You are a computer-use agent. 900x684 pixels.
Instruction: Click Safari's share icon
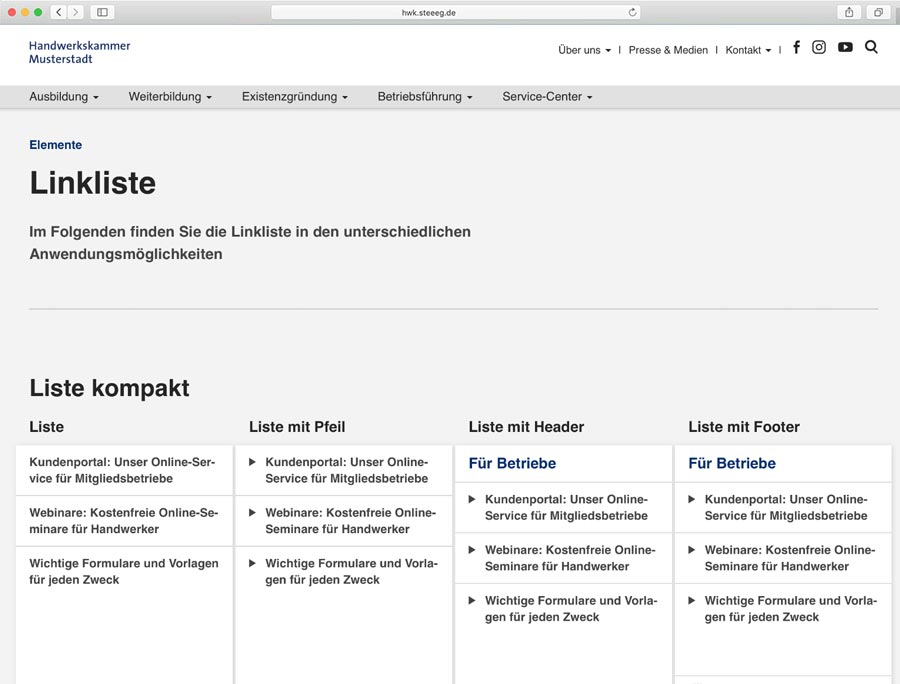(849, 12)
